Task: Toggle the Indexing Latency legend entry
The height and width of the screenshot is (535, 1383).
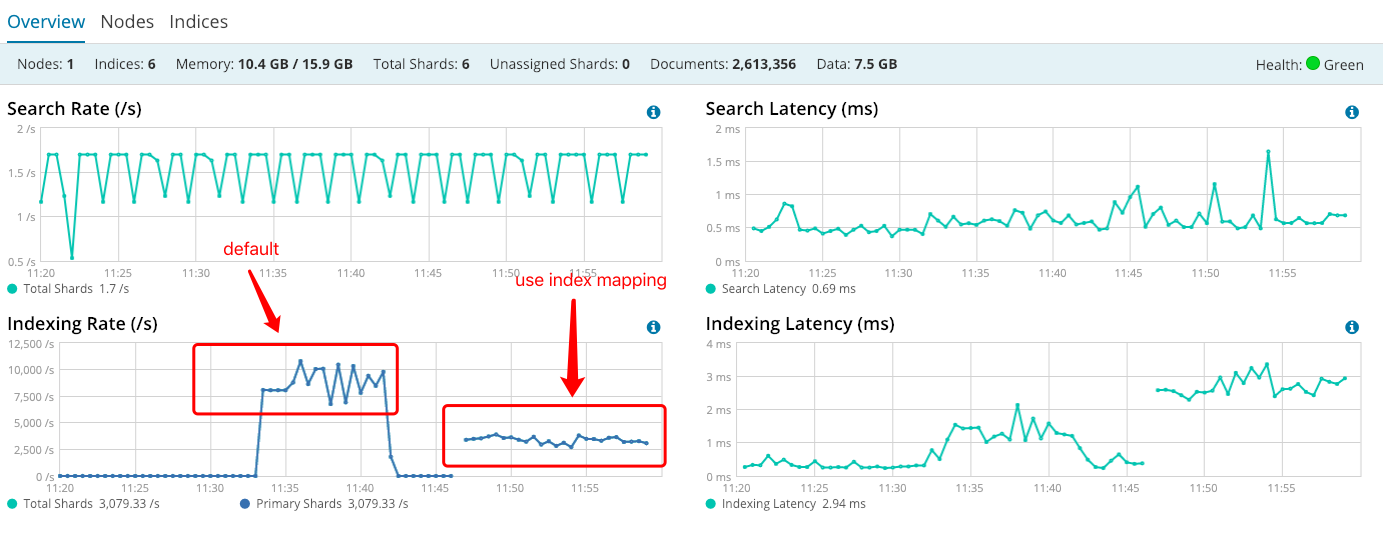Action: pyautogui.click(x=785, y=503)
